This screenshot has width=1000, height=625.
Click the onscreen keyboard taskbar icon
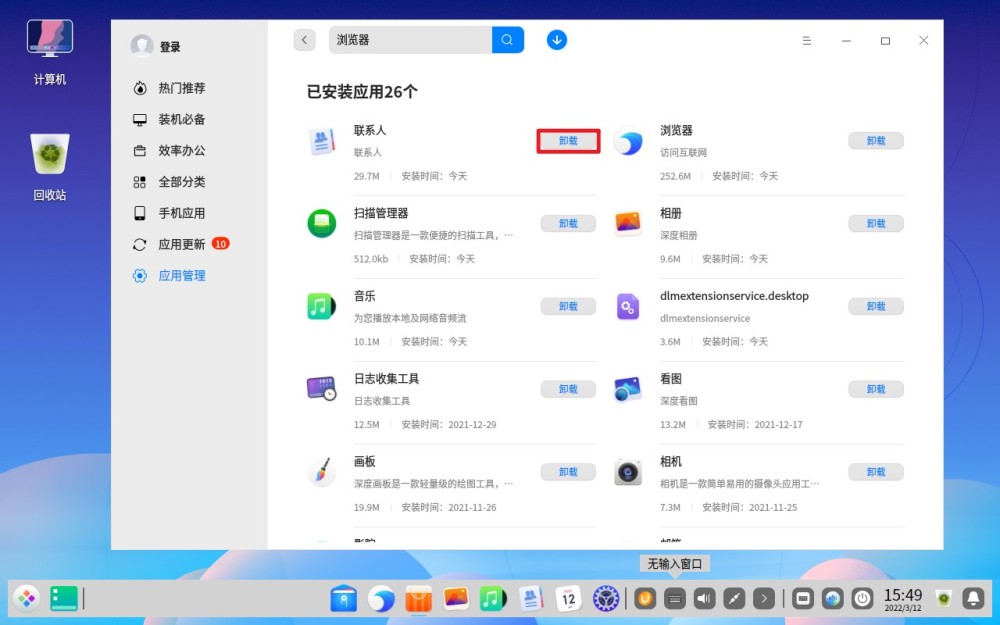point(803,598)
